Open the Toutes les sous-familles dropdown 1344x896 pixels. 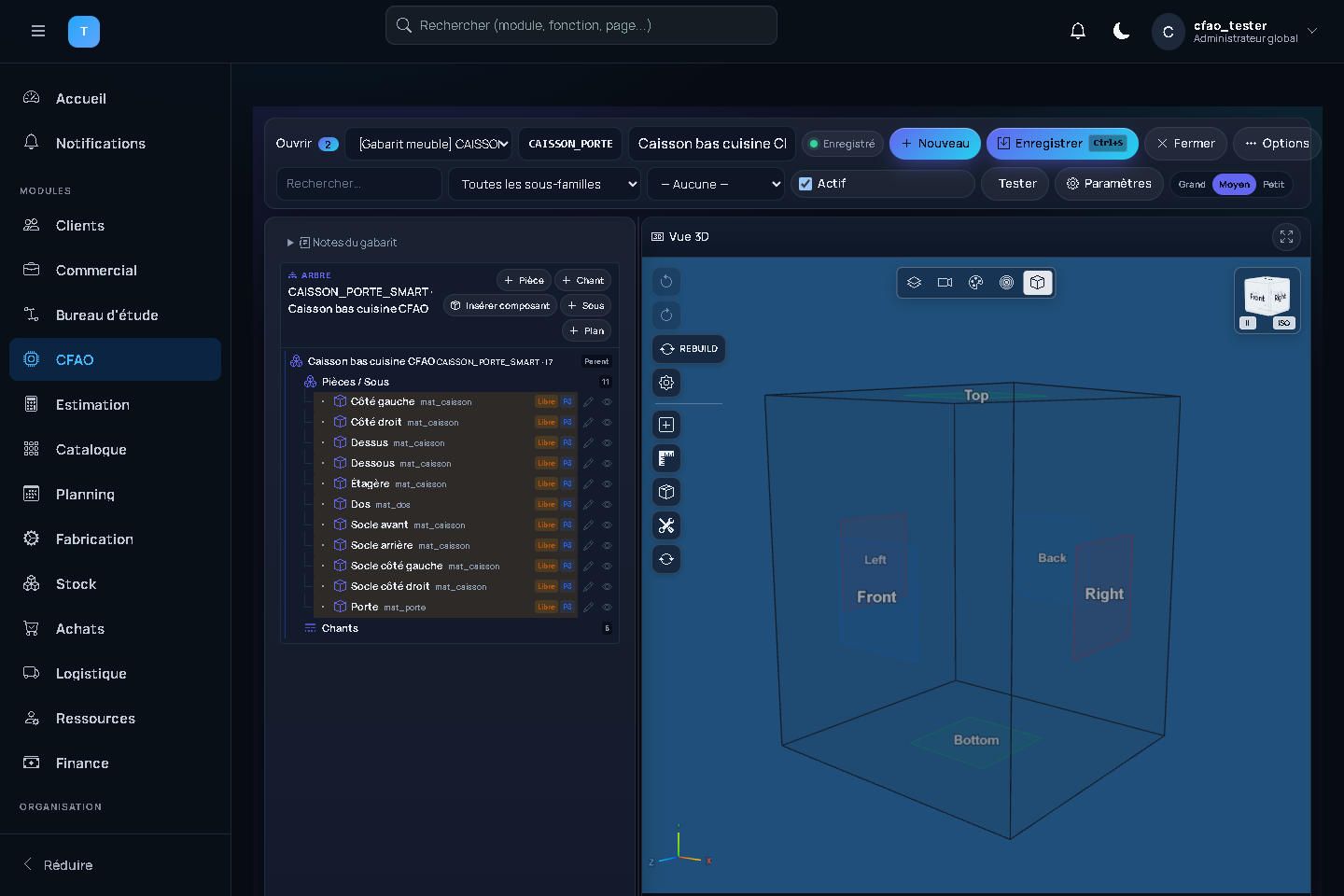(544, 184)
